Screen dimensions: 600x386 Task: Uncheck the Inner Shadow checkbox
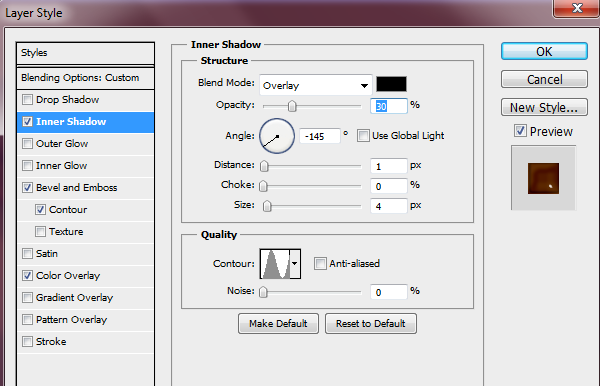point(28,122)
